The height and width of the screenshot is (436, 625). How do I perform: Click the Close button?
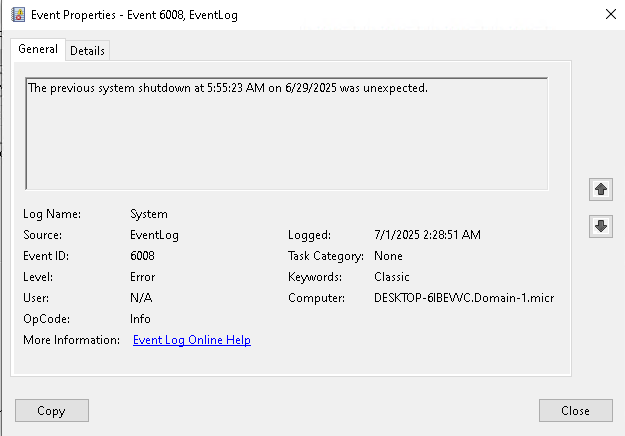(576, 410)
